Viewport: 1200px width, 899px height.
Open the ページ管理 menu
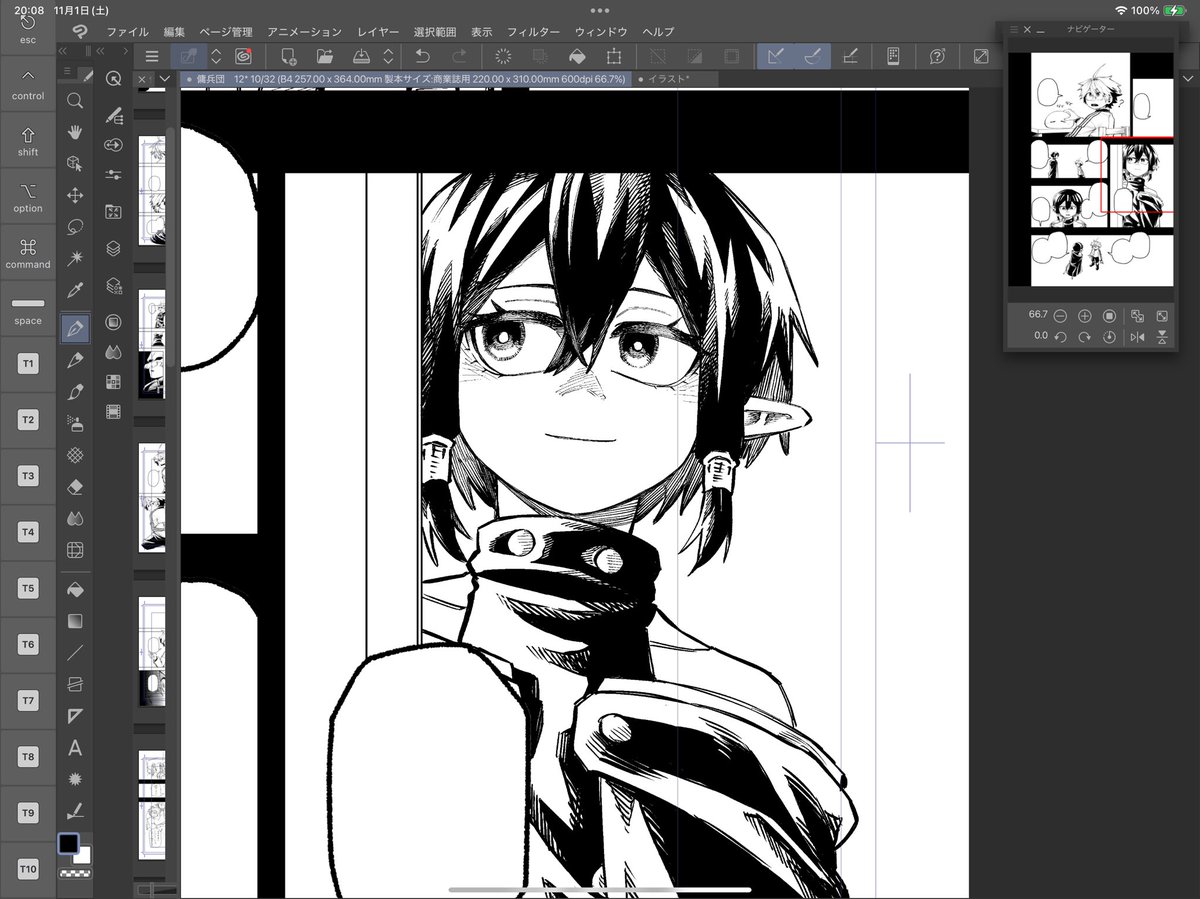pos(226,32)
